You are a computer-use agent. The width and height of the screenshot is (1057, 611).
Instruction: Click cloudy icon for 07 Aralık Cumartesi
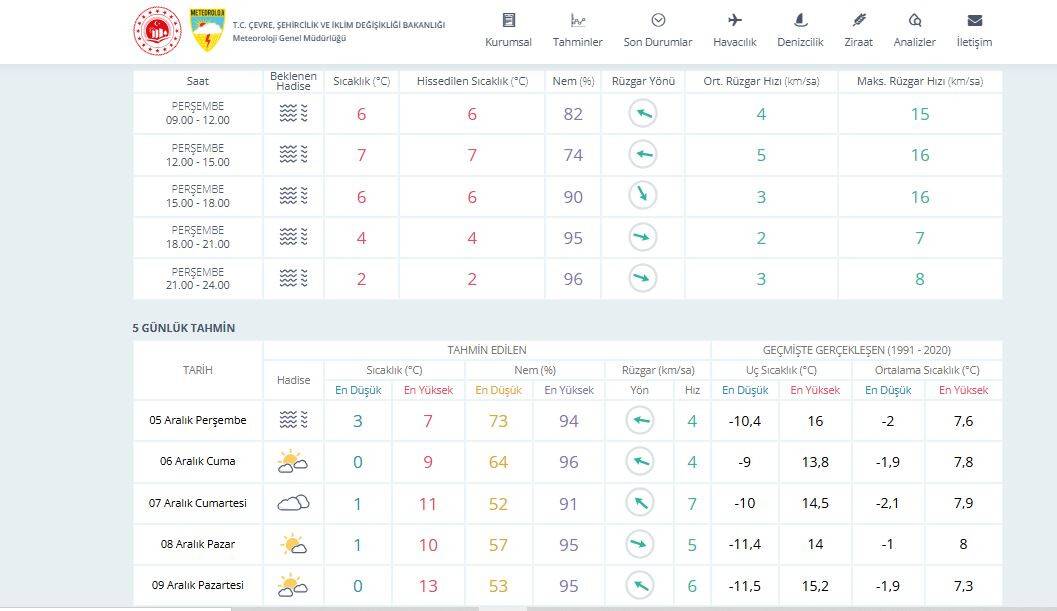pyautogui.click(x=292, y=503)
